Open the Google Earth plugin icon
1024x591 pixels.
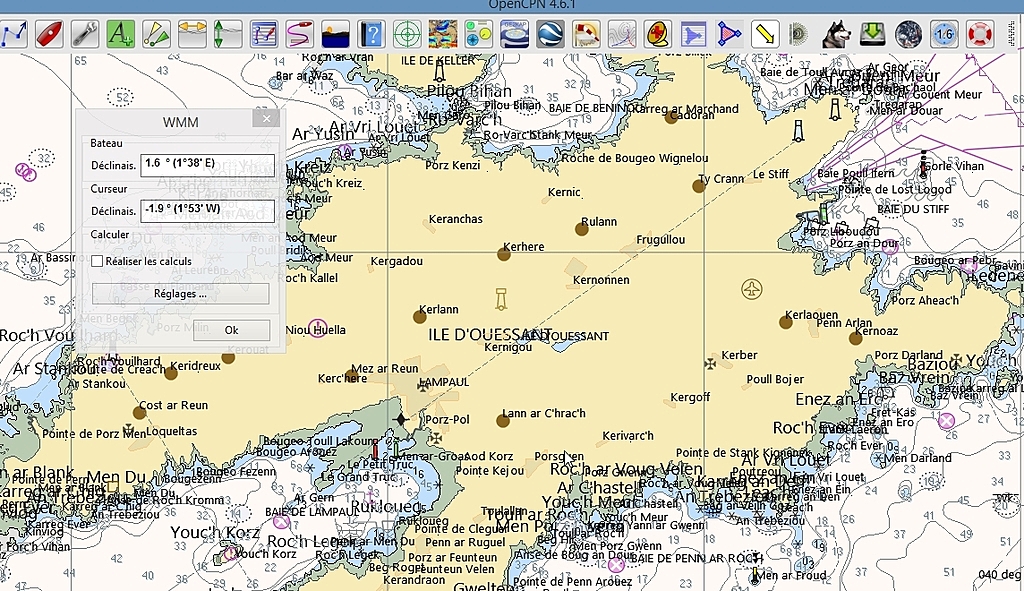click(x=550, y=34)
